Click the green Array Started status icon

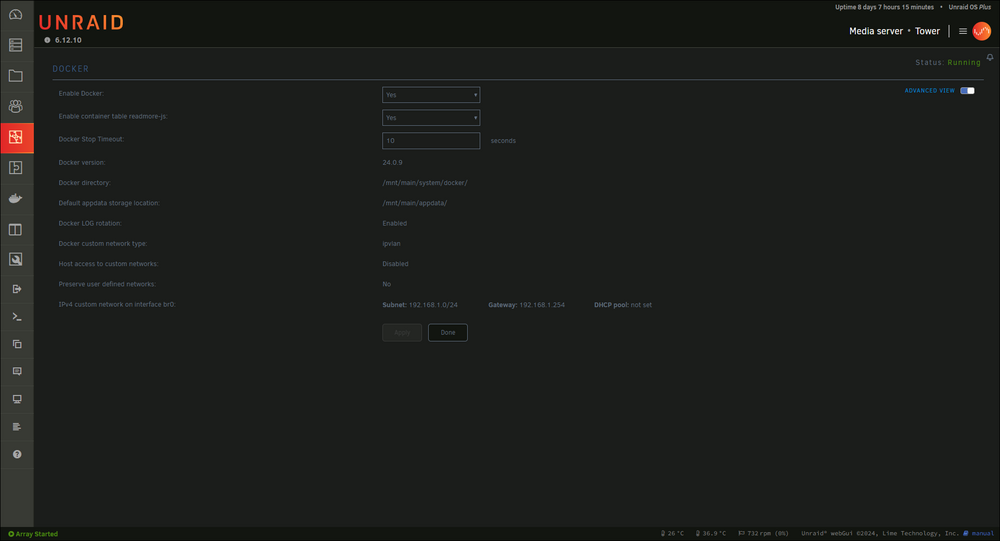pos(11,534)
